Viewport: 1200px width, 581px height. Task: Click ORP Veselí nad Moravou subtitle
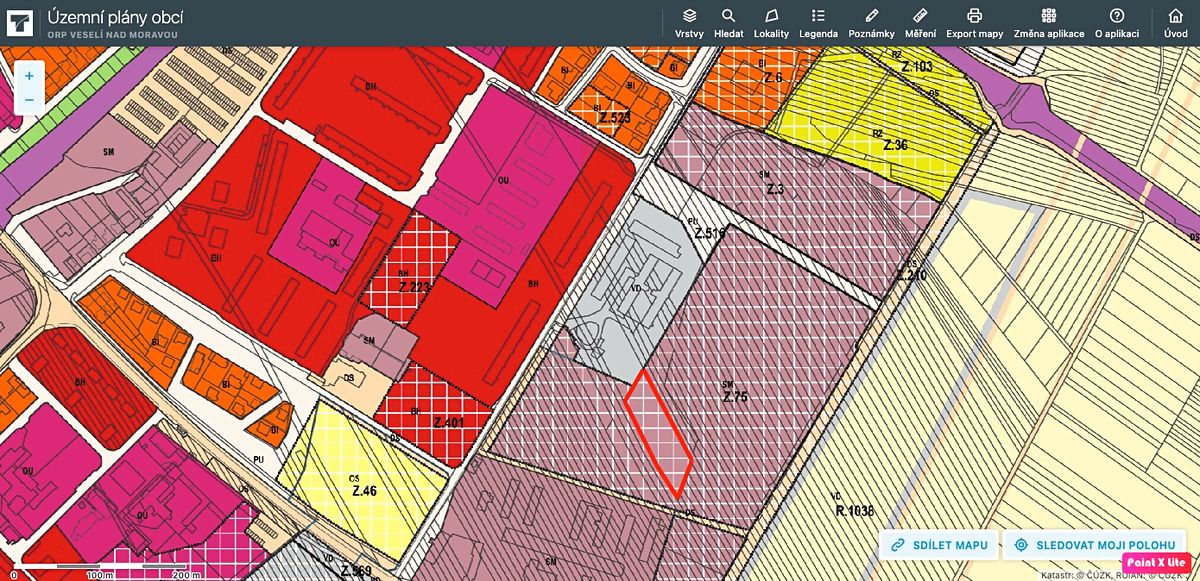(x=112, y=35)
